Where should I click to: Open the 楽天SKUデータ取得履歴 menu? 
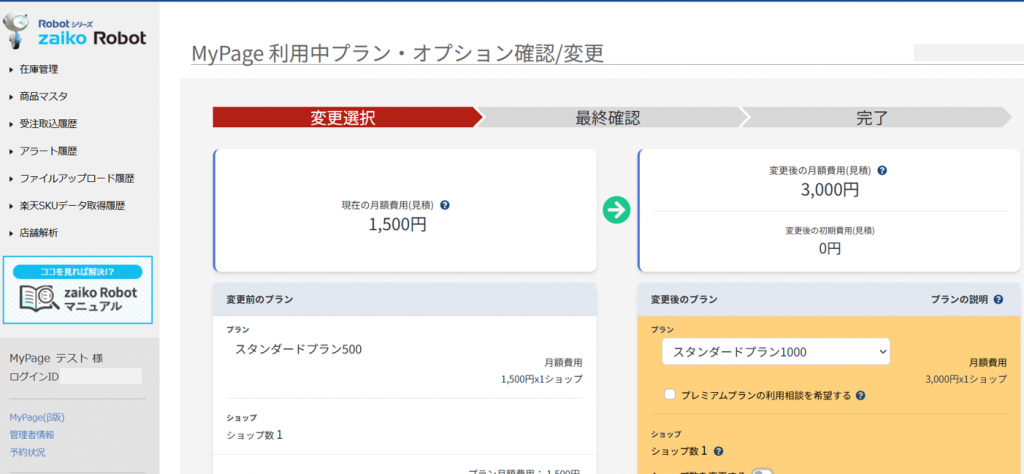(72, 206)
